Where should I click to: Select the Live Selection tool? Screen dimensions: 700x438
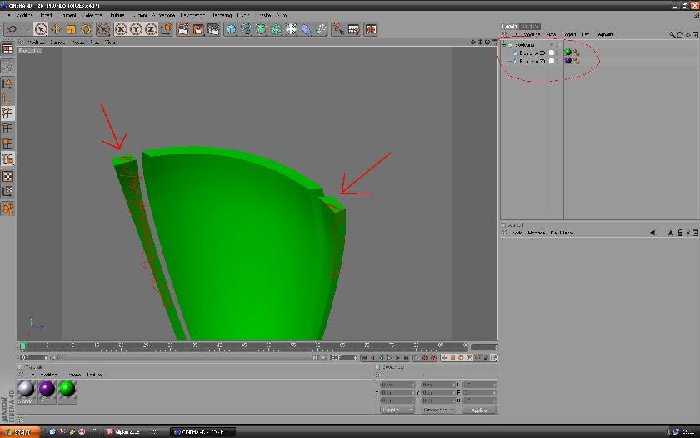point(41,29)
